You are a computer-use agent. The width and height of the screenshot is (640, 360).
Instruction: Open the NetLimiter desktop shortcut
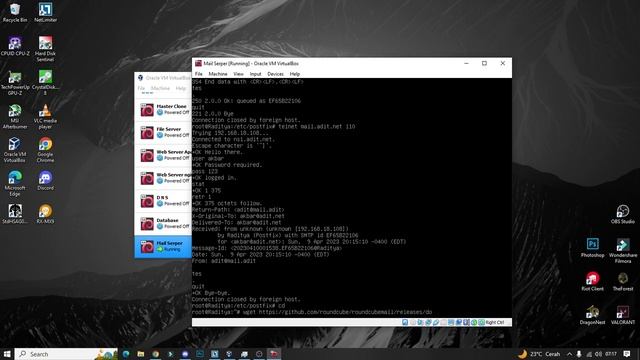pos(45,13)
